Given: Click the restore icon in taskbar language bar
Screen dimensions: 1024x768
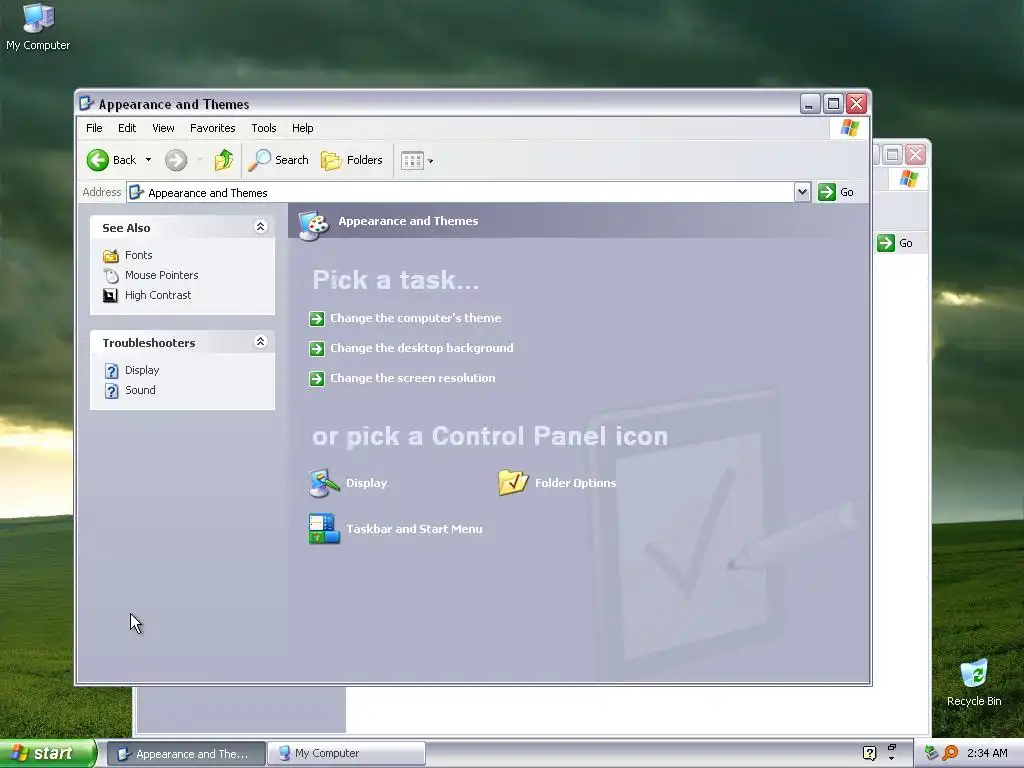Looking at the screenshot, I should (x=891, y=746).
